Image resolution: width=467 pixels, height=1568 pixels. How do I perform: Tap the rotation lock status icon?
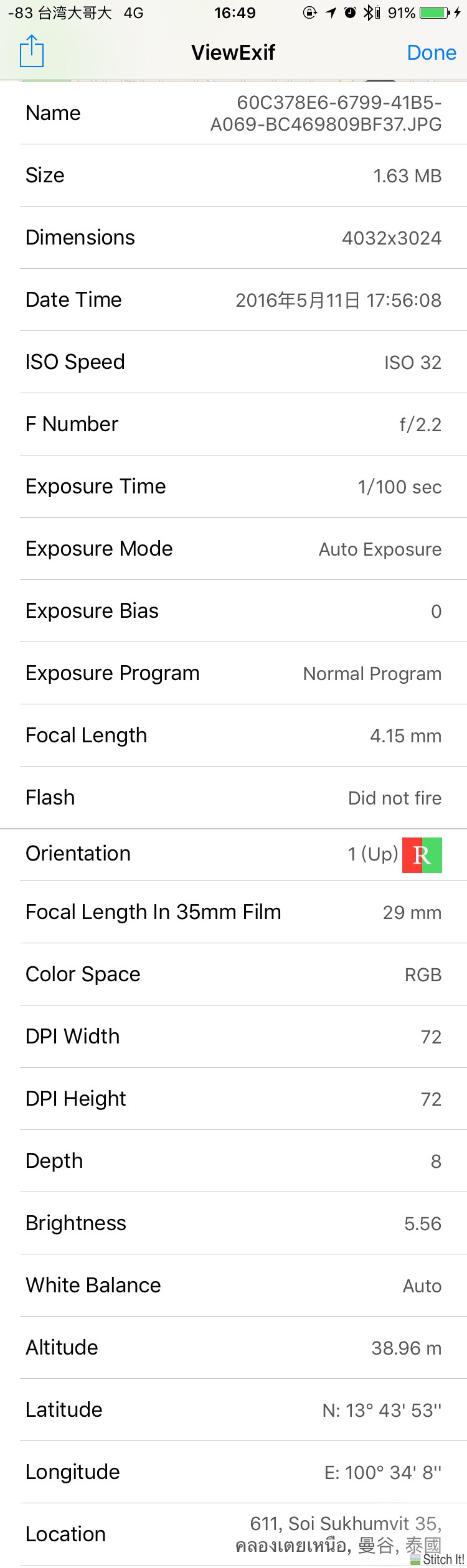(310, 12)
